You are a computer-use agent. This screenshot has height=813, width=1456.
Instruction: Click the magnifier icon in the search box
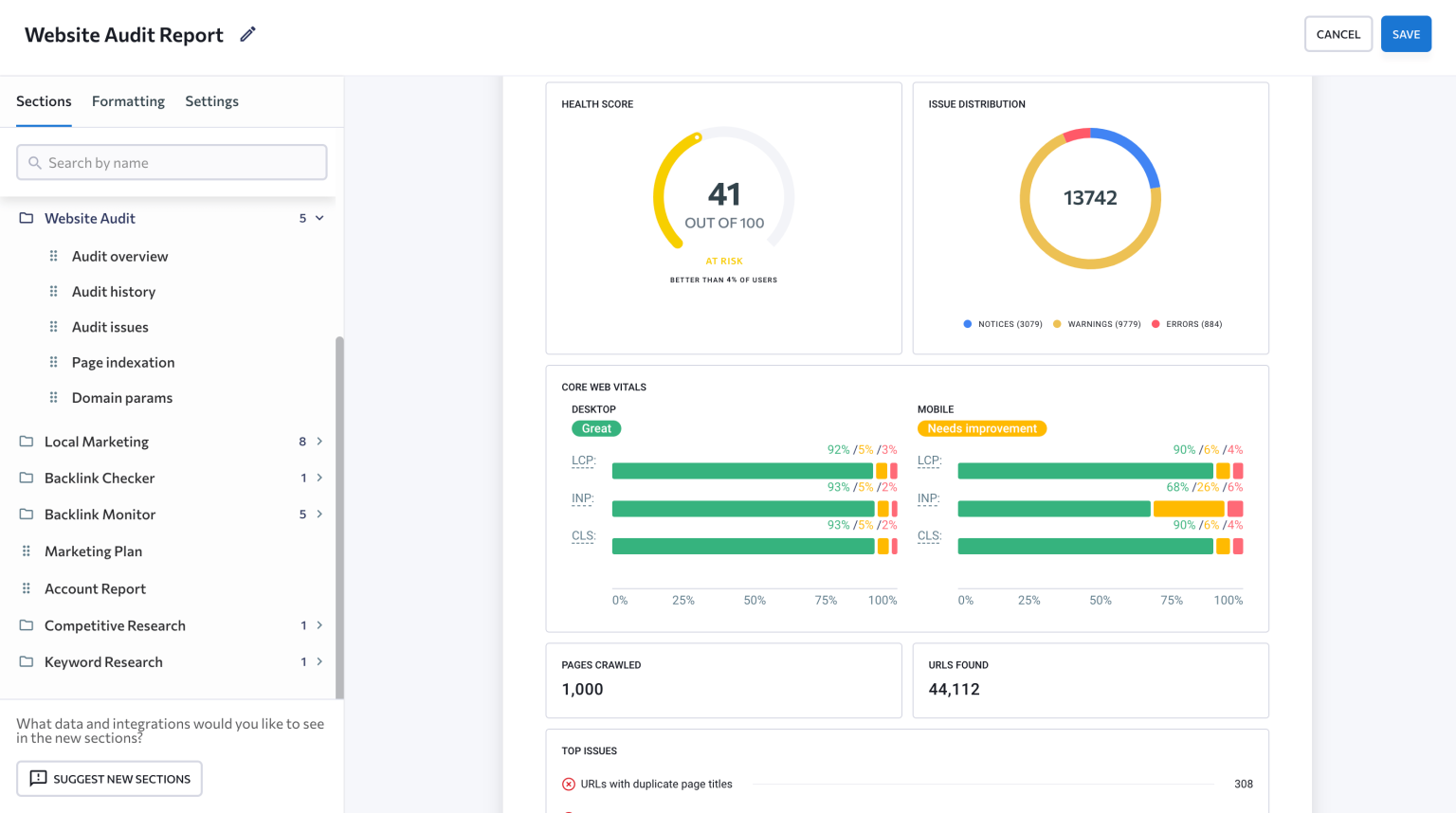click(x=35, y=163)
